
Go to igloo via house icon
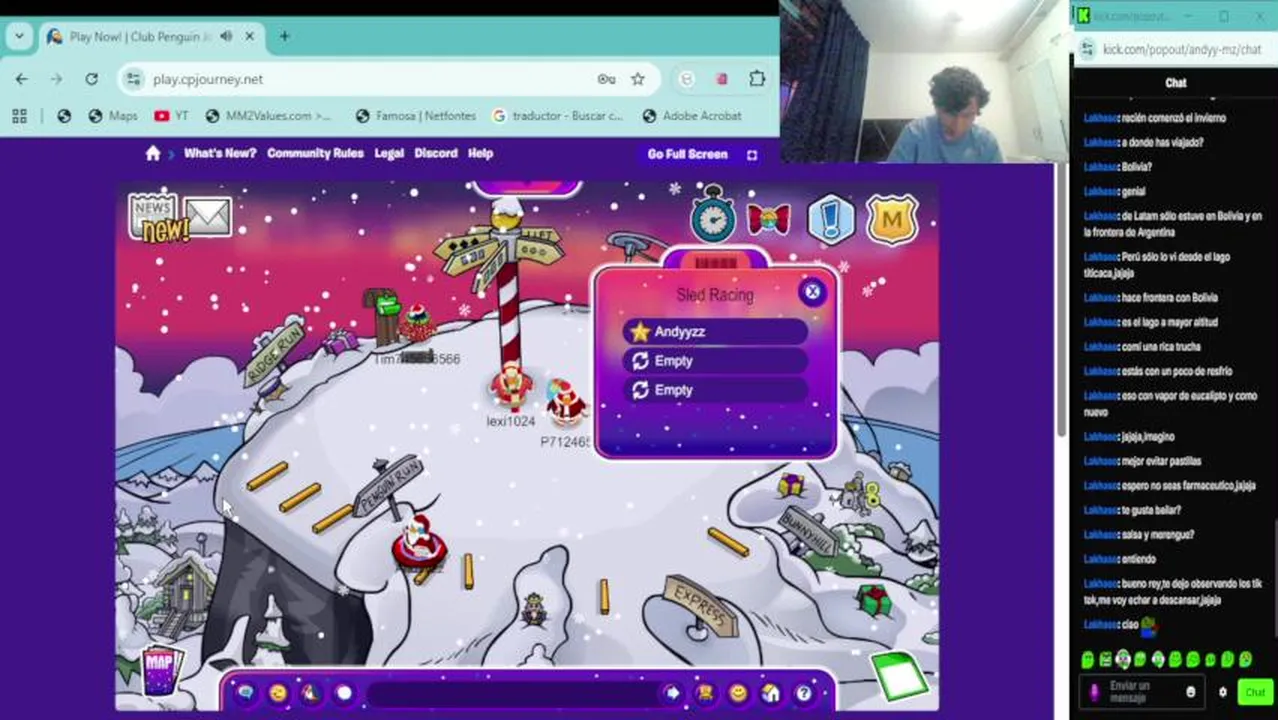(771, 693)
